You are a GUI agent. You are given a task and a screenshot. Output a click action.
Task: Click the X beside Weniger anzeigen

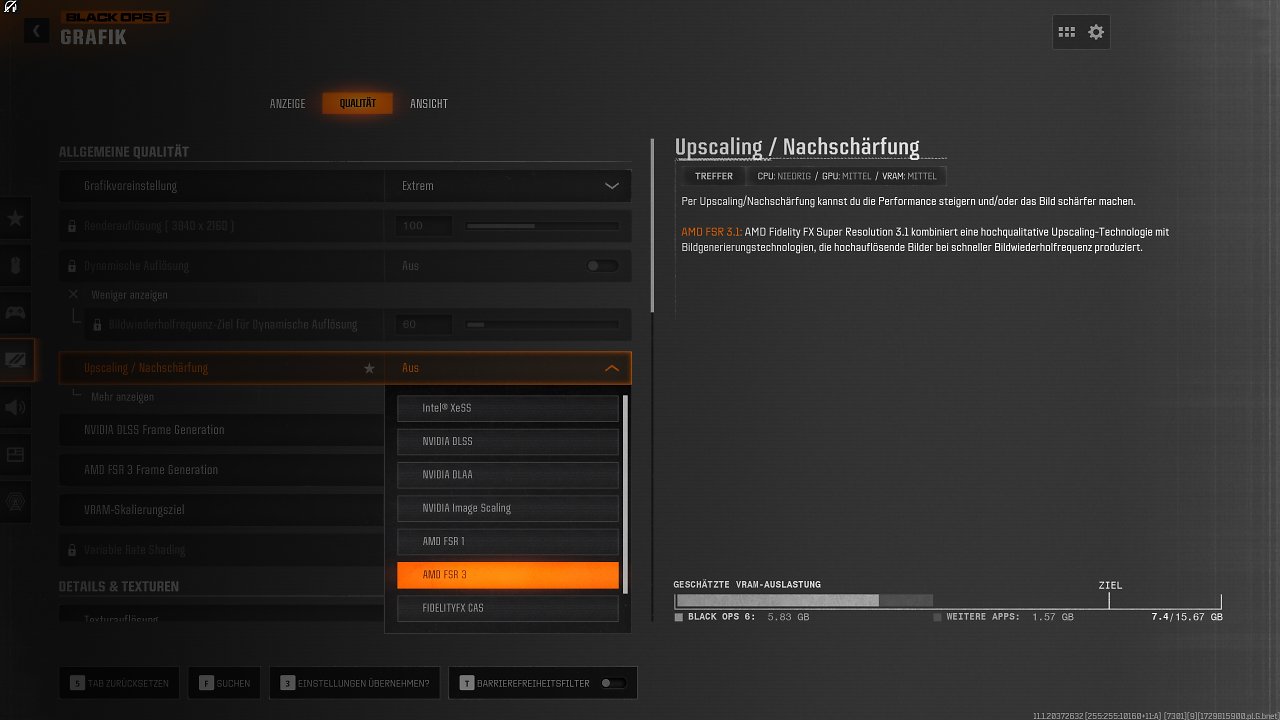73,295
